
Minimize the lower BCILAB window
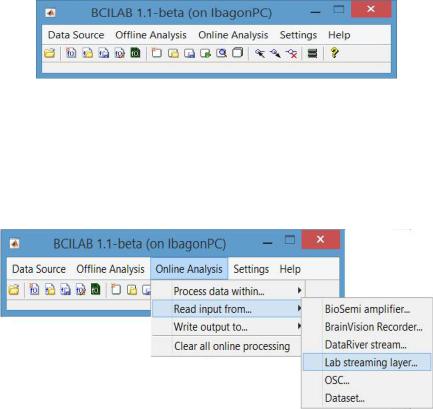pyautogui.click(x=267, y=243)
